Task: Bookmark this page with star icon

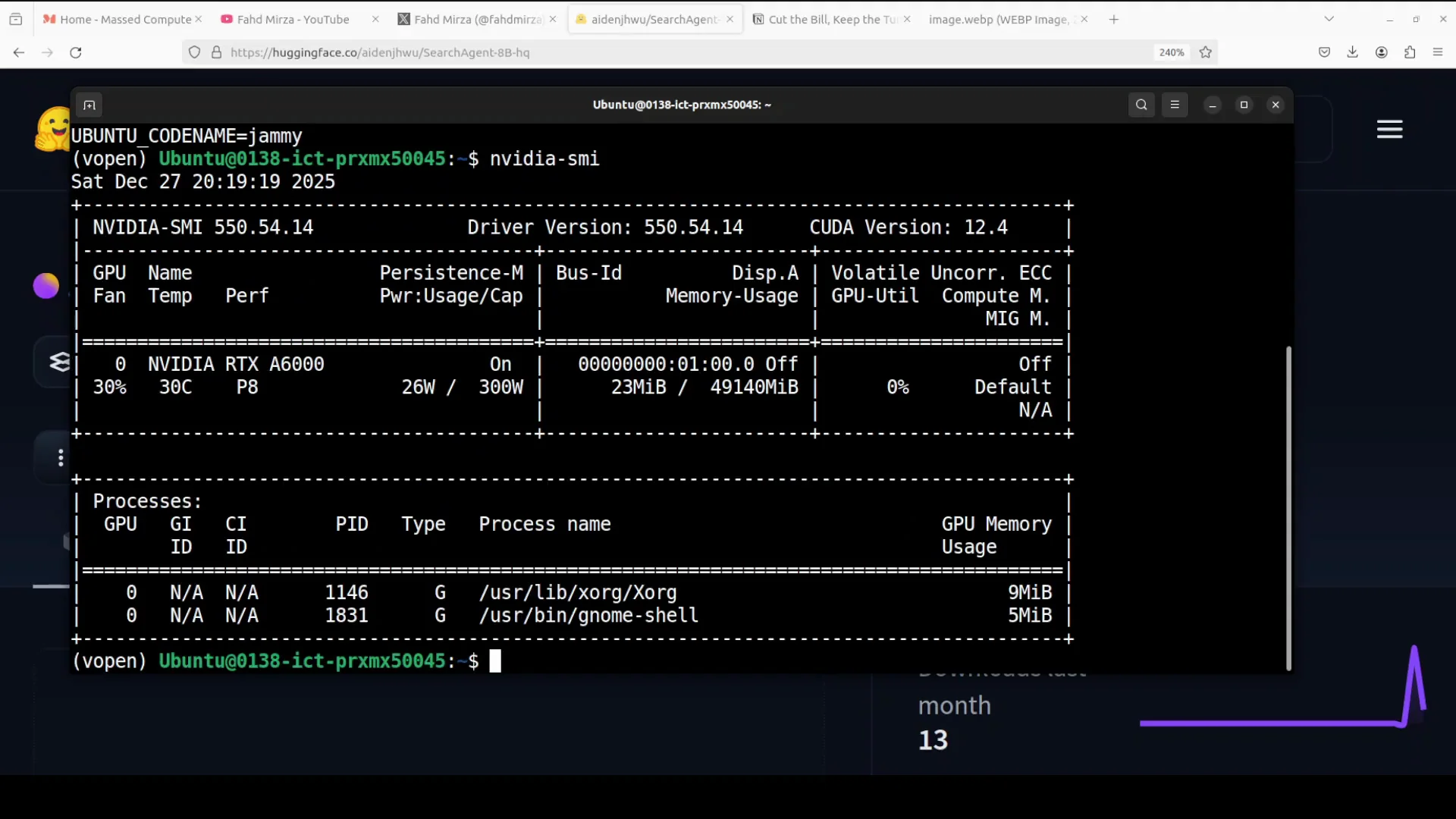Action: 1206,52
